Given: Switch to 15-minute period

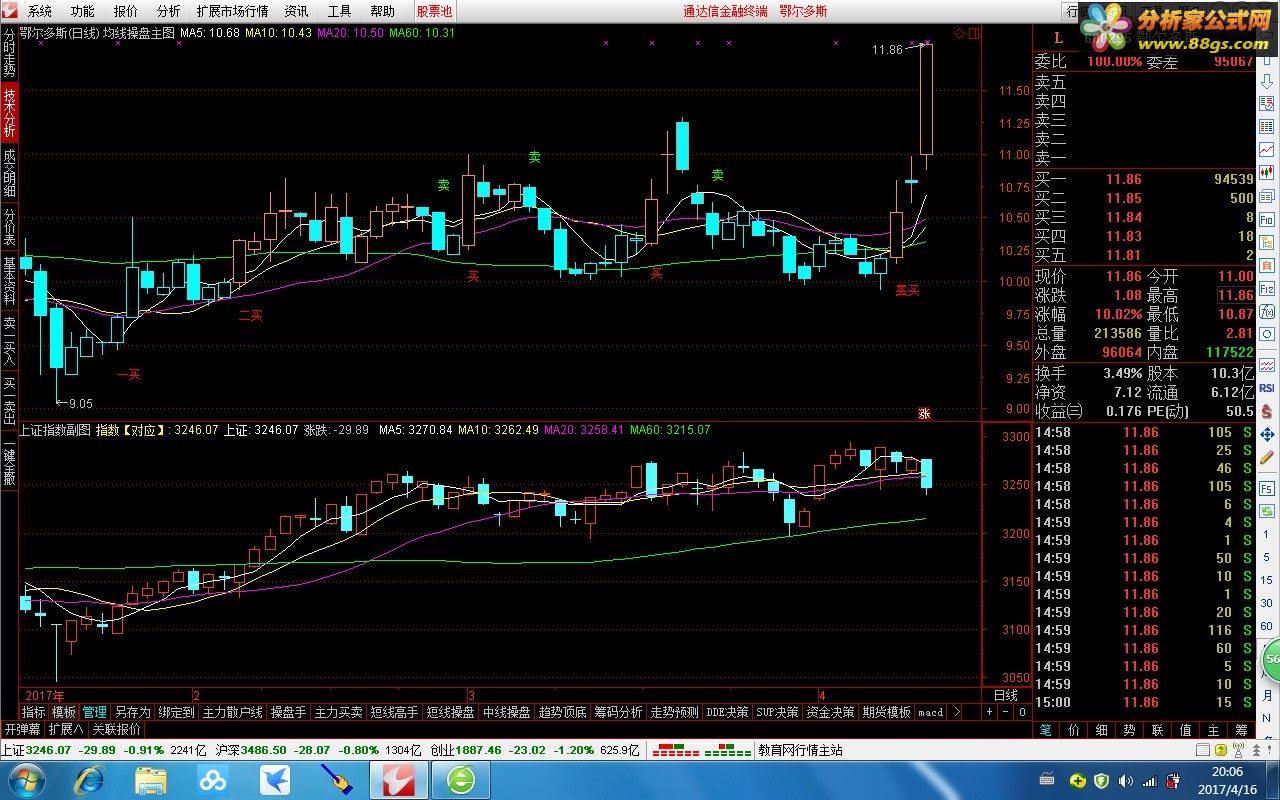Looking at the screenshot, I should pyautogui.click(x=1265, y=580).
